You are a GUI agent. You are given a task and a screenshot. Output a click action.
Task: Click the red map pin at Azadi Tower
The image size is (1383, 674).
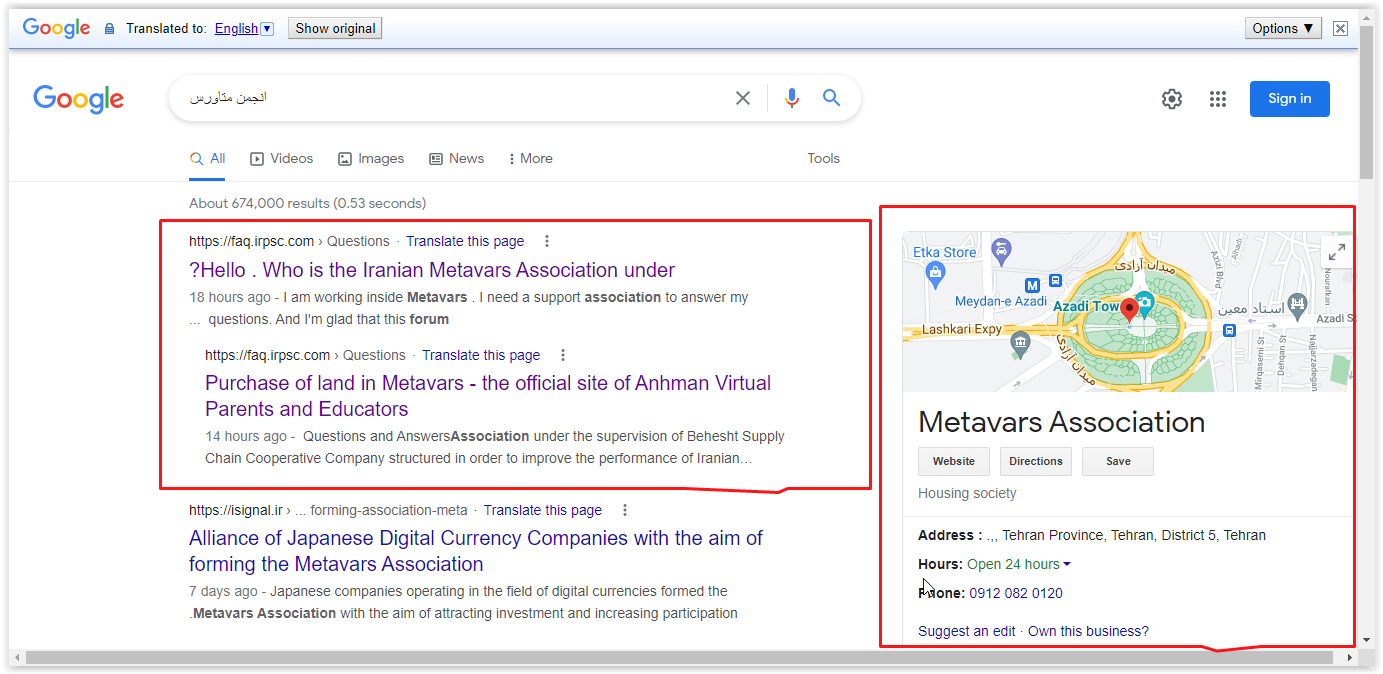[x=1129, y=308]
